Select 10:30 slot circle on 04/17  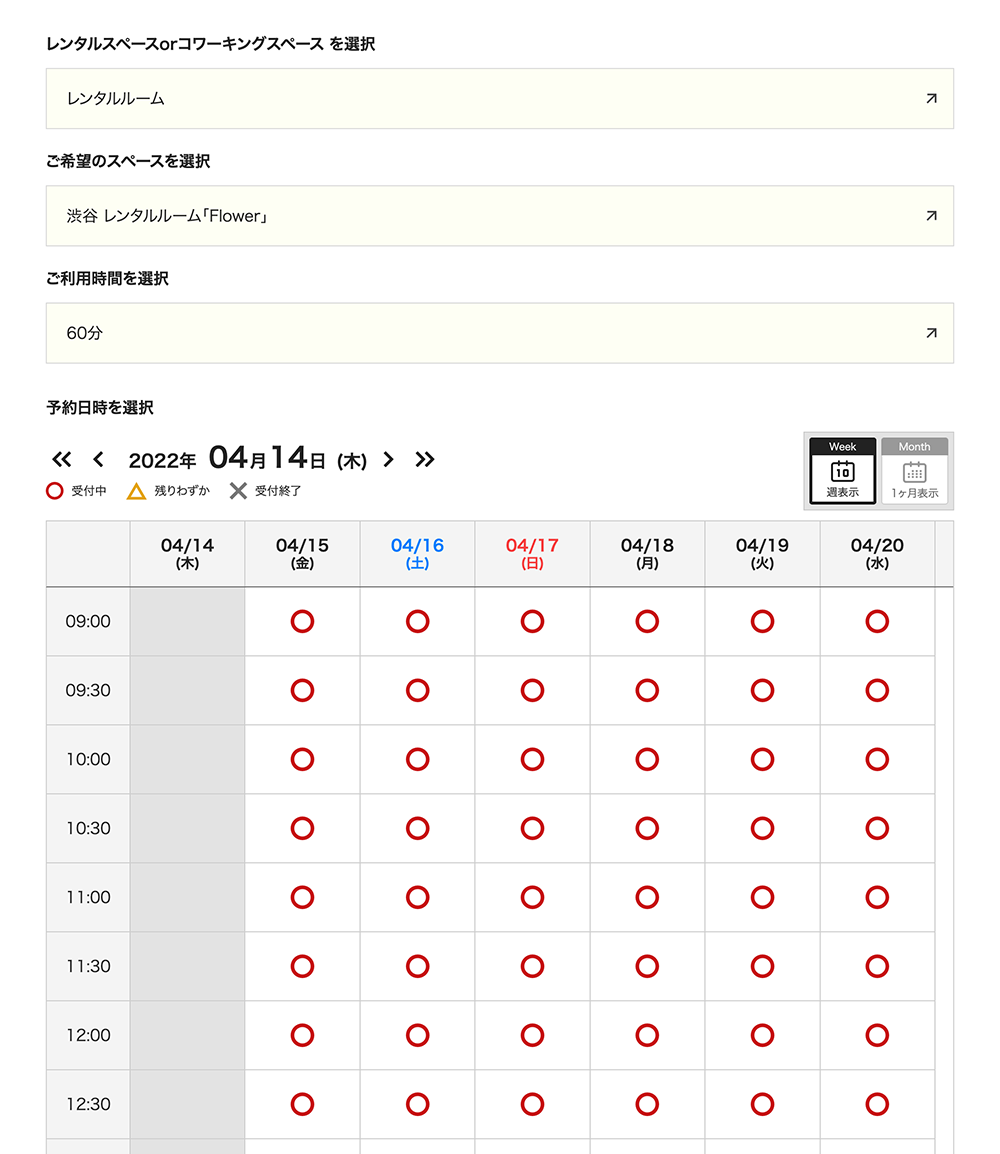[x=532, y=829]
